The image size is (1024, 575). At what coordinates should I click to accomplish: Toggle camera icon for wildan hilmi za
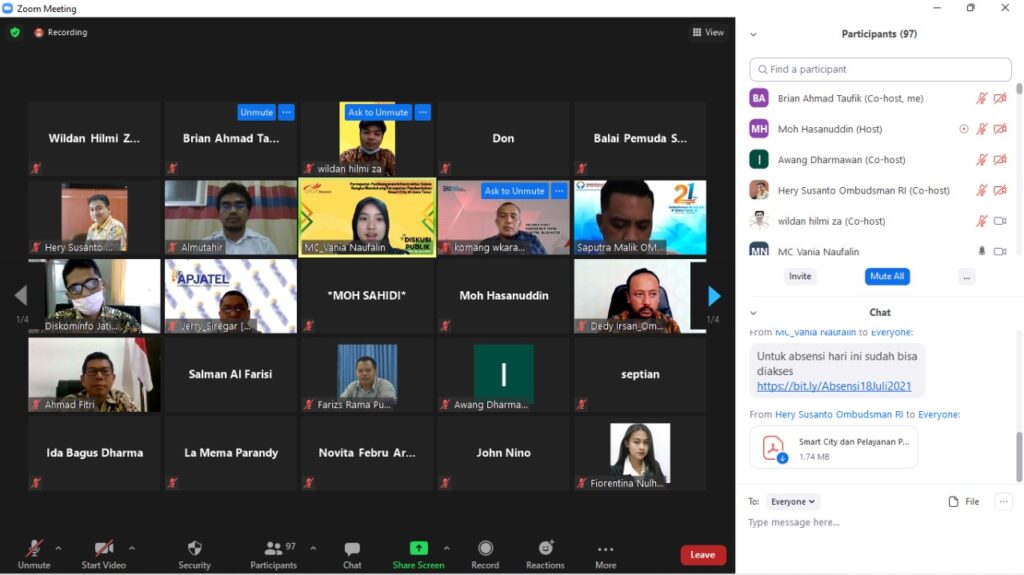(1000, 222)
